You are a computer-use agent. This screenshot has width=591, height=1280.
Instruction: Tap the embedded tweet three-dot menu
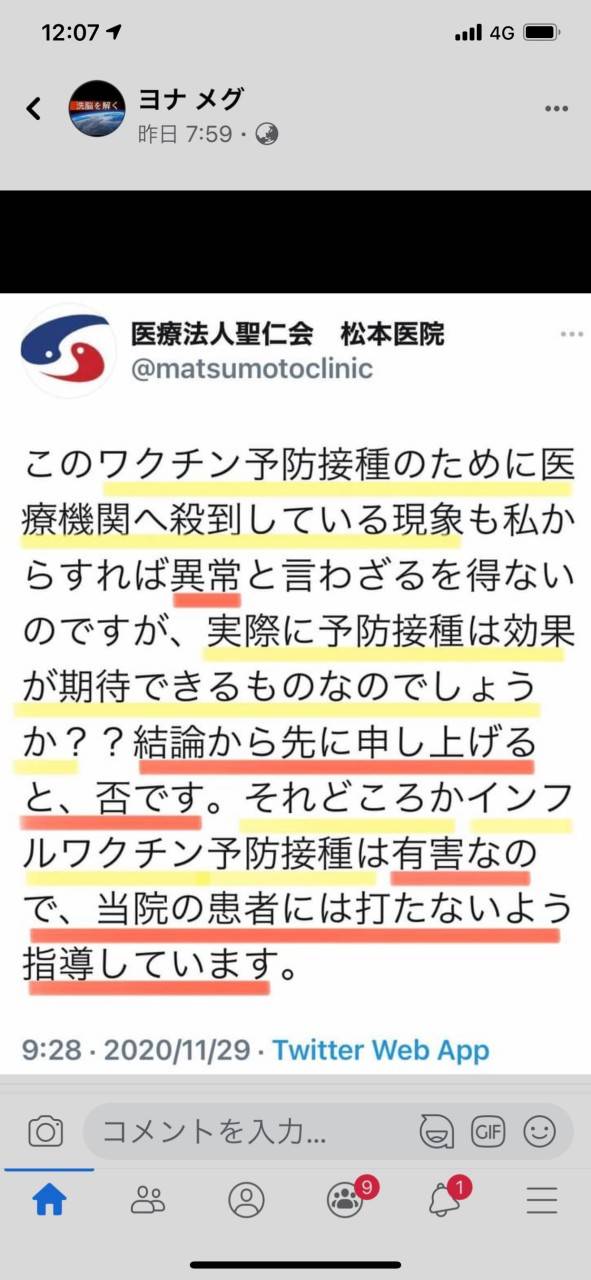click(571, 335)
